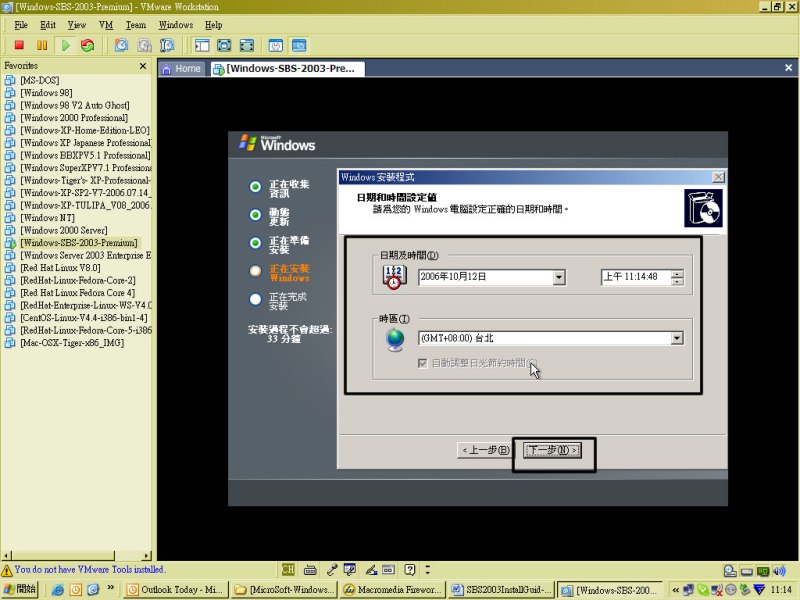Switch to SBS2003InstallGuid taskbar button
This screenshot has height=600, width=800.
pyautogui.click(x=502, y=590)
